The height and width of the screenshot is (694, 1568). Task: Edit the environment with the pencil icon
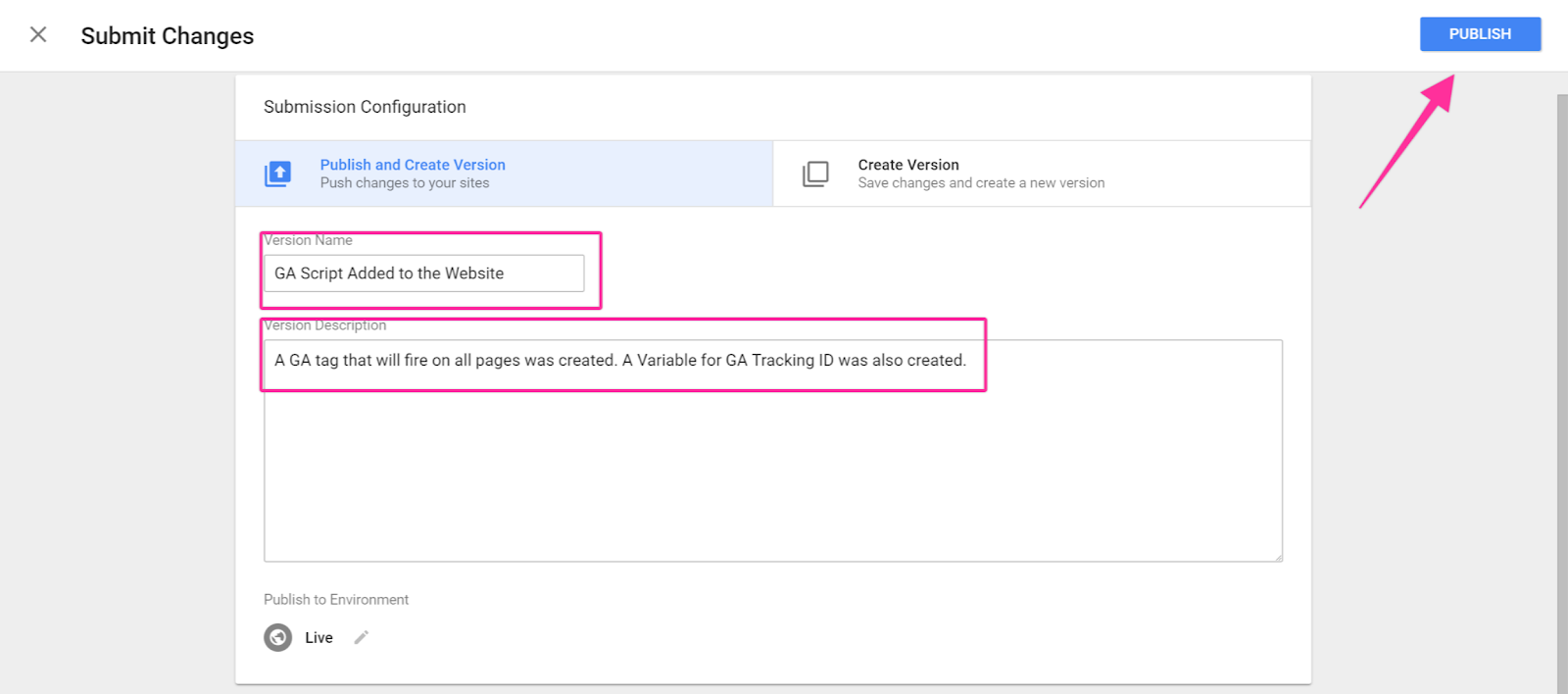point(362,638)
